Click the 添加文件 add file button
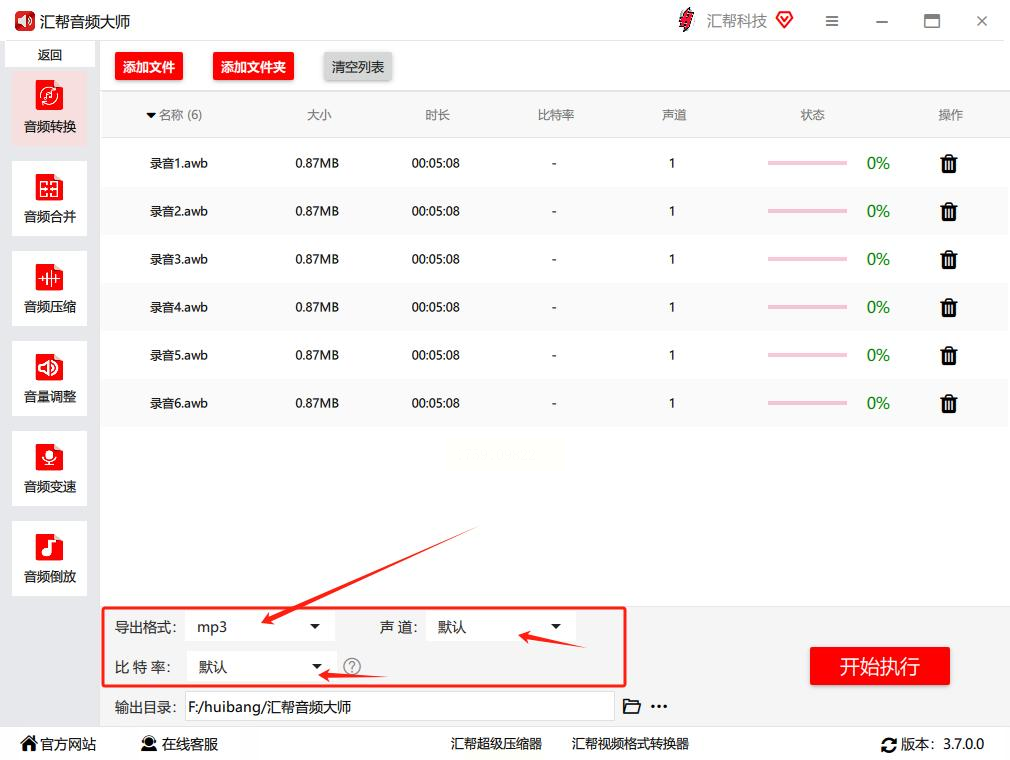 pyautogui.click(x=149, y=66)
